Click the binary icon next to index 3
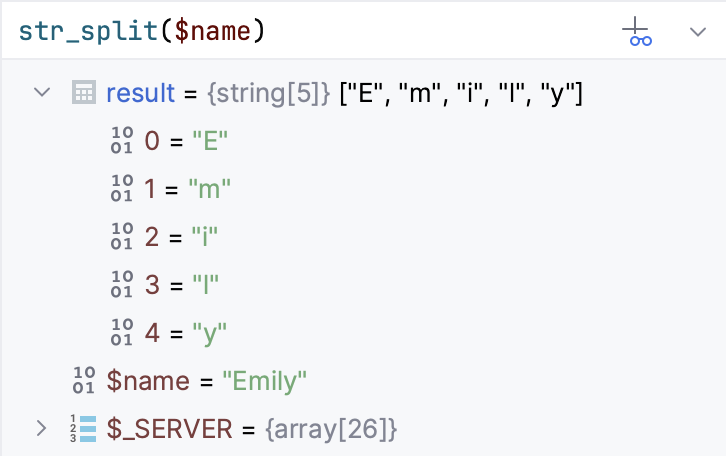726x456 pixels. tap(122, 285)
